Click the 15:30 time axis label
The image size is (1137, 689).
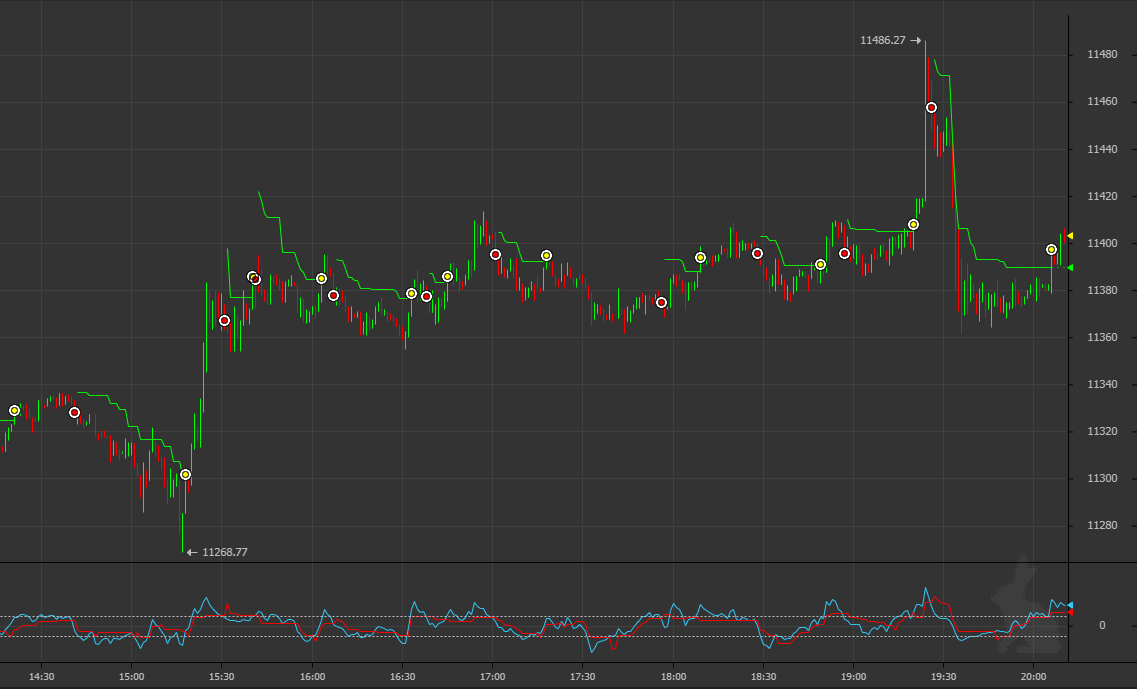(222, 677)
